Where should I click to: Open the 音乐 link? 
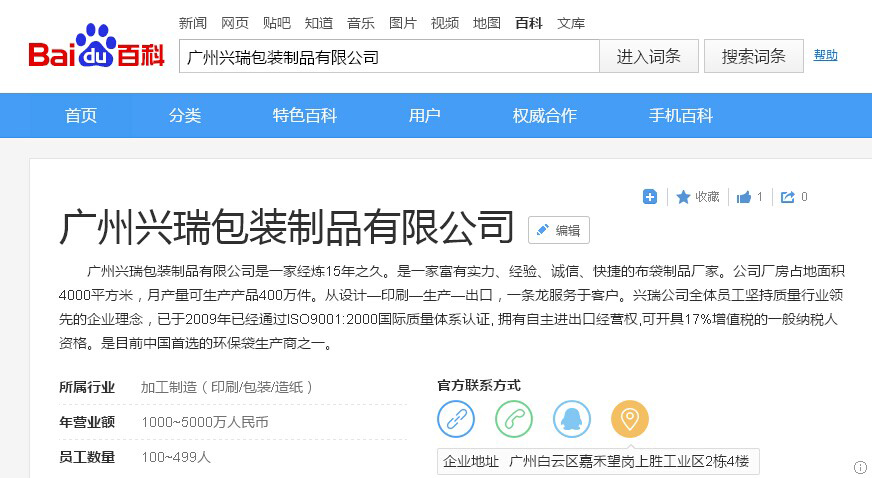click(x=360, y=23)
